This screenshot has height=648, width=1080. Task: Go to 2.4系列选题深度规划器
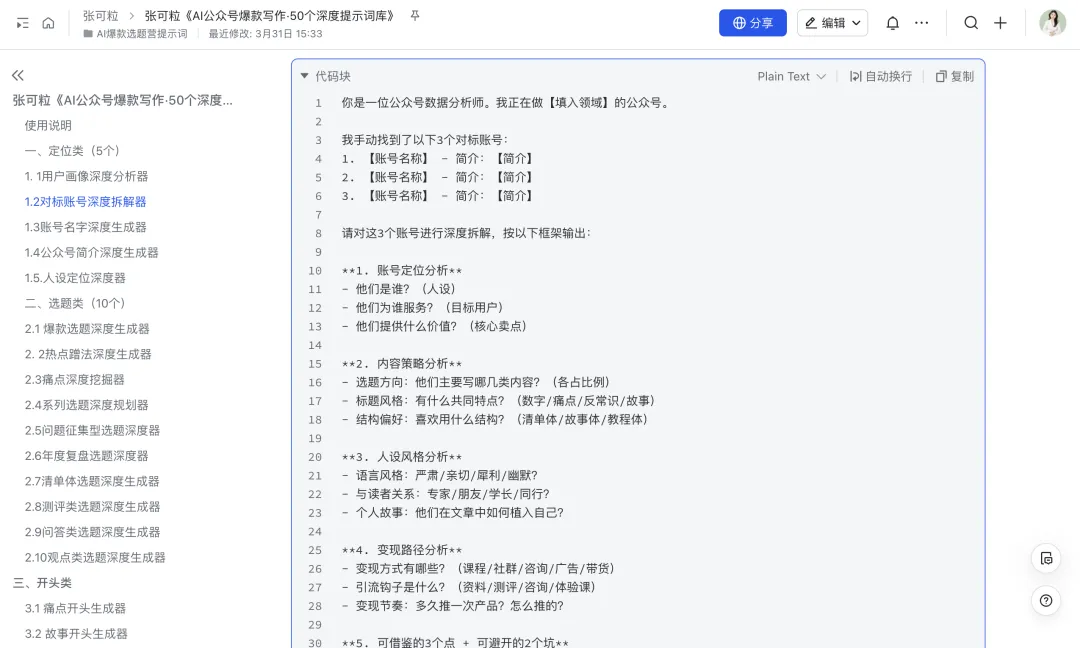[87, 406]
